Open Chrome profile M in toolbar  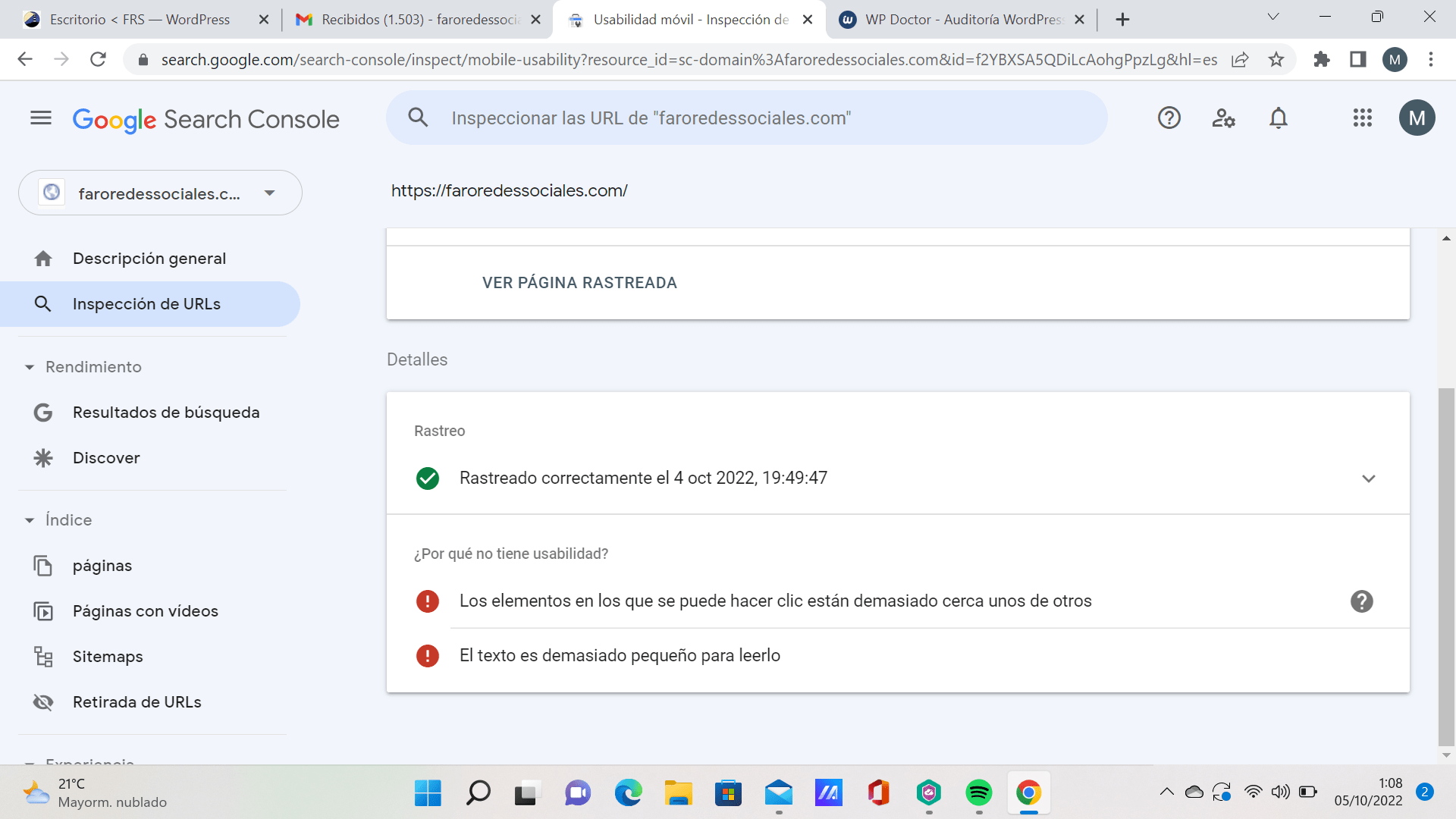(x=1395, y=59)
